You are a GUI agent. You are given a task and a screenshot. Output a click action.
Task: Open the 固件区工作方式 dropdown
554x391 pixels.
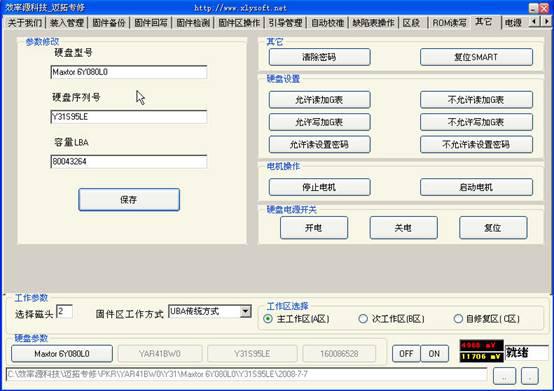[246, 312]
